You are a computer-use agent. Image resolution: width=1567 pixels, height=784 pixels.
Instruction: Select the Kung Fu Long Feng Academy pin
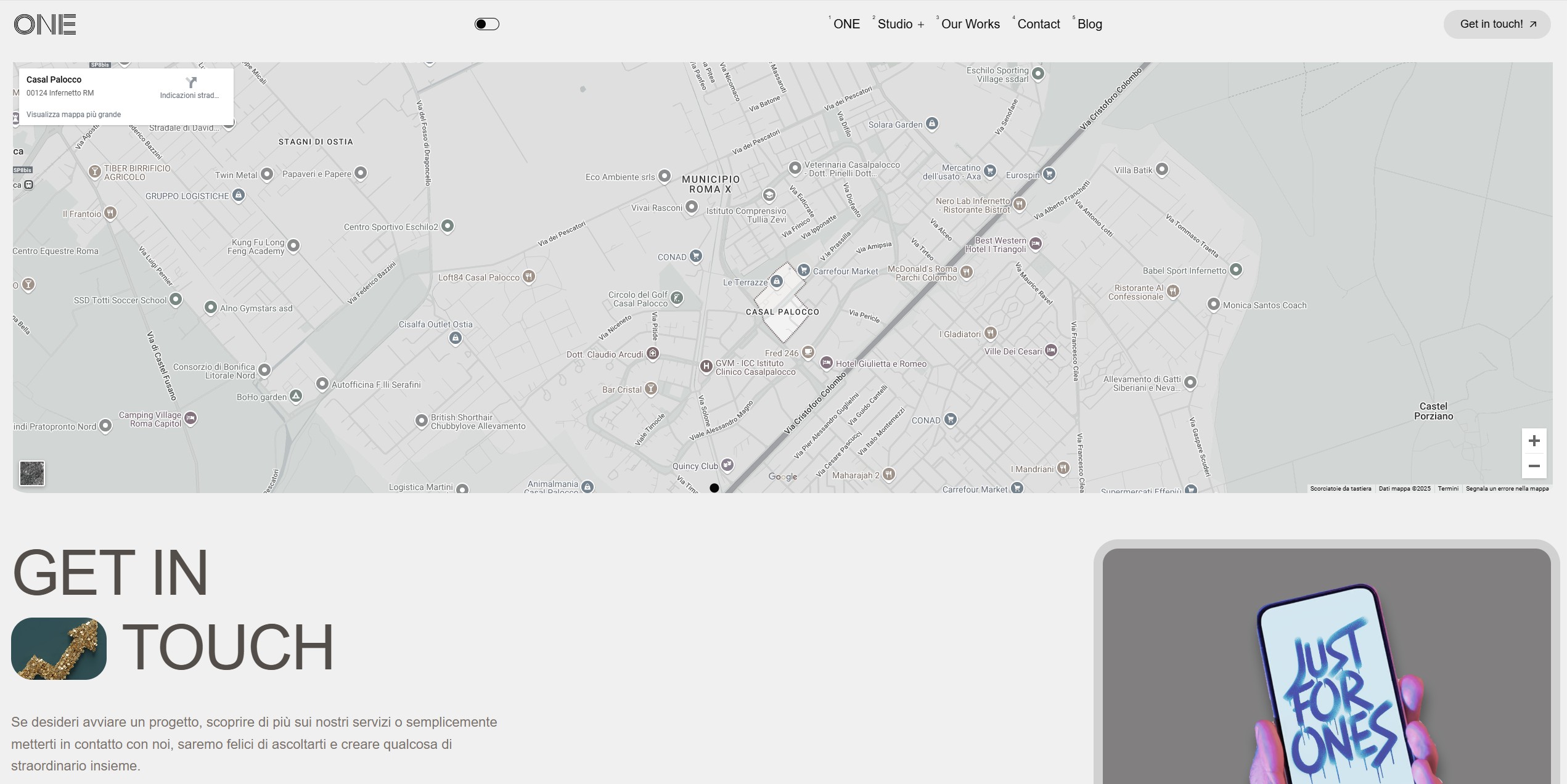293,246
